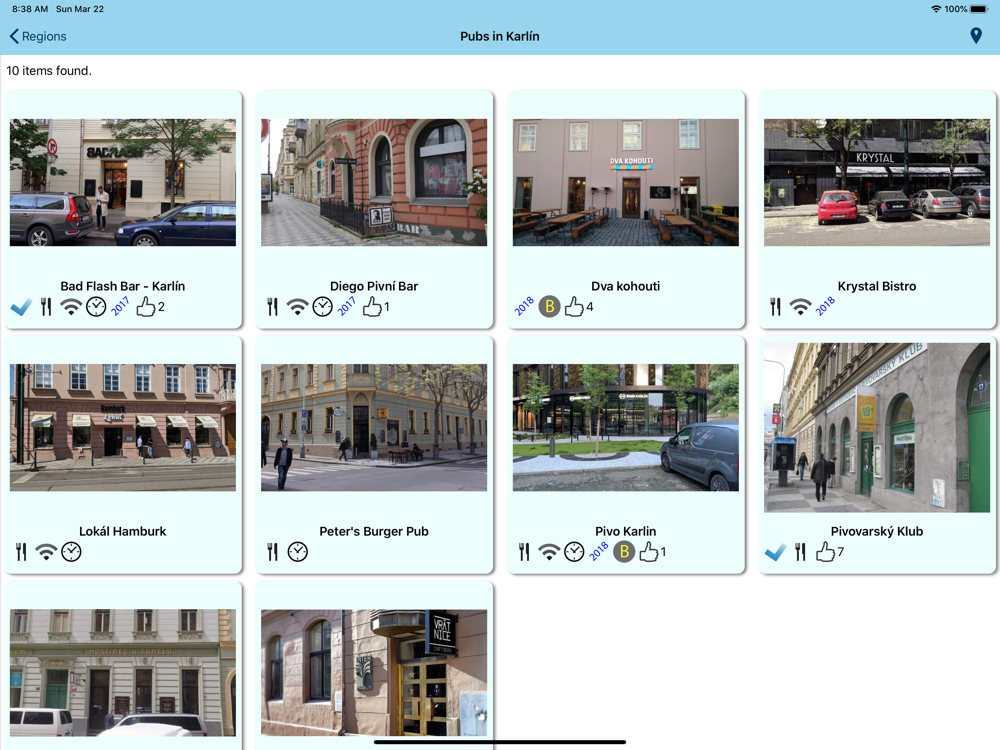Click the Pubs in Karlín header title
This screenshot has height=750, width=1000.
coord(500,36)
